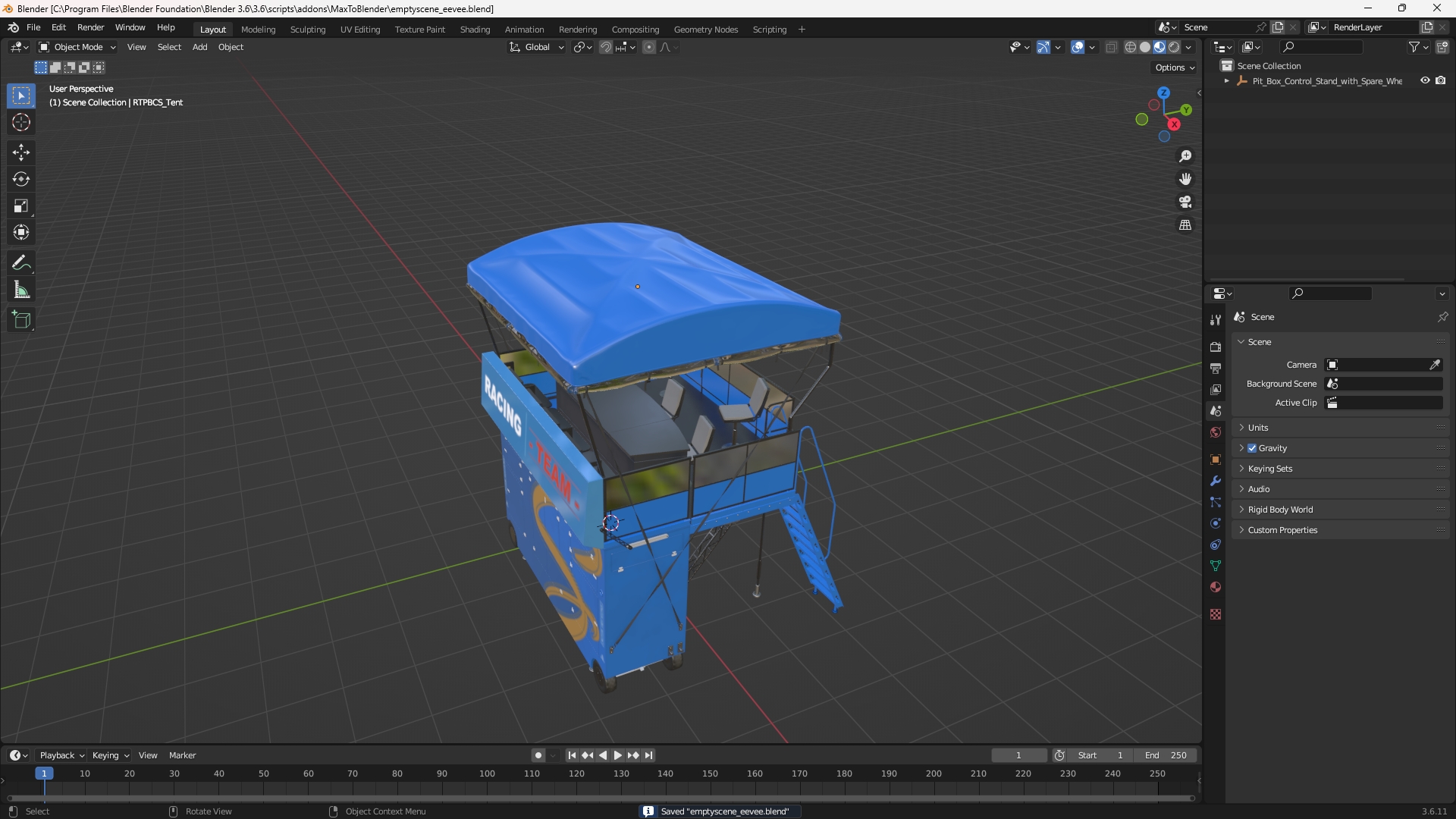Enable the Gravity checkbox
Image resolution: width=1456 pixels, height=819 pixels.
tap(1252, 448)
